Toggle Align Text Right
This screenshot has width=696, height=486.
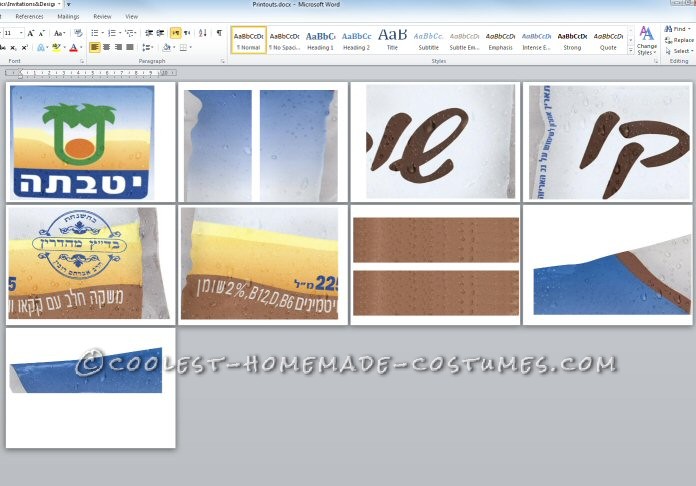coord(118,47)
